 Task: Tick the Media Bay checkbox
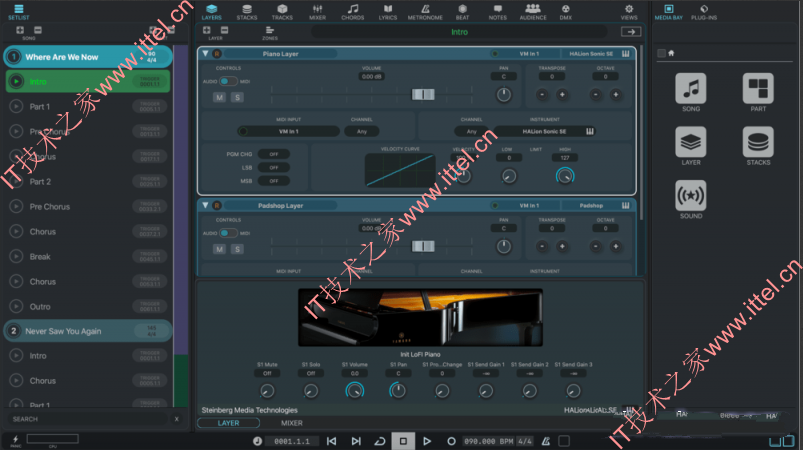pos(662,53)
